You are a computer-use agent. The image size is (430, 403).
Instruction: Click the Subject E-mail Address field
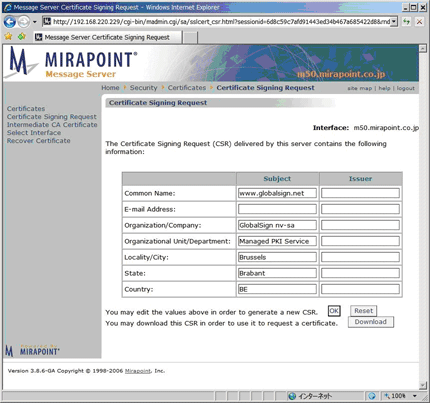tap(277, 209)
